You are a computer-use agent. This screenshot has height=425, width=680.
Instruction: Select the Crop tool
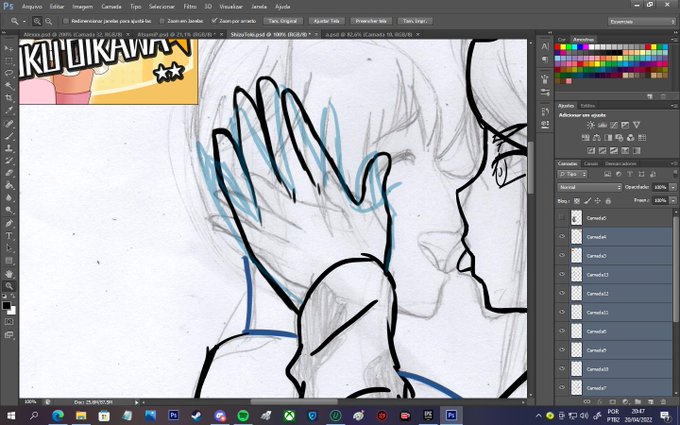click(9, 98)
